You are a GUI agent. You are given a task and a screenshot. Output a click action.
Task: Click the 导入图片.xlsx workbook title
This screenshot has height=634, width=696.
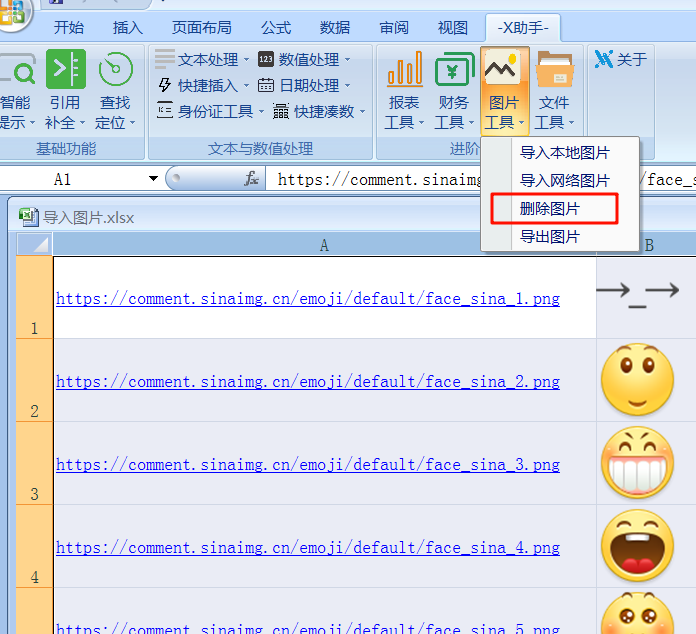(x=88, y=218)
